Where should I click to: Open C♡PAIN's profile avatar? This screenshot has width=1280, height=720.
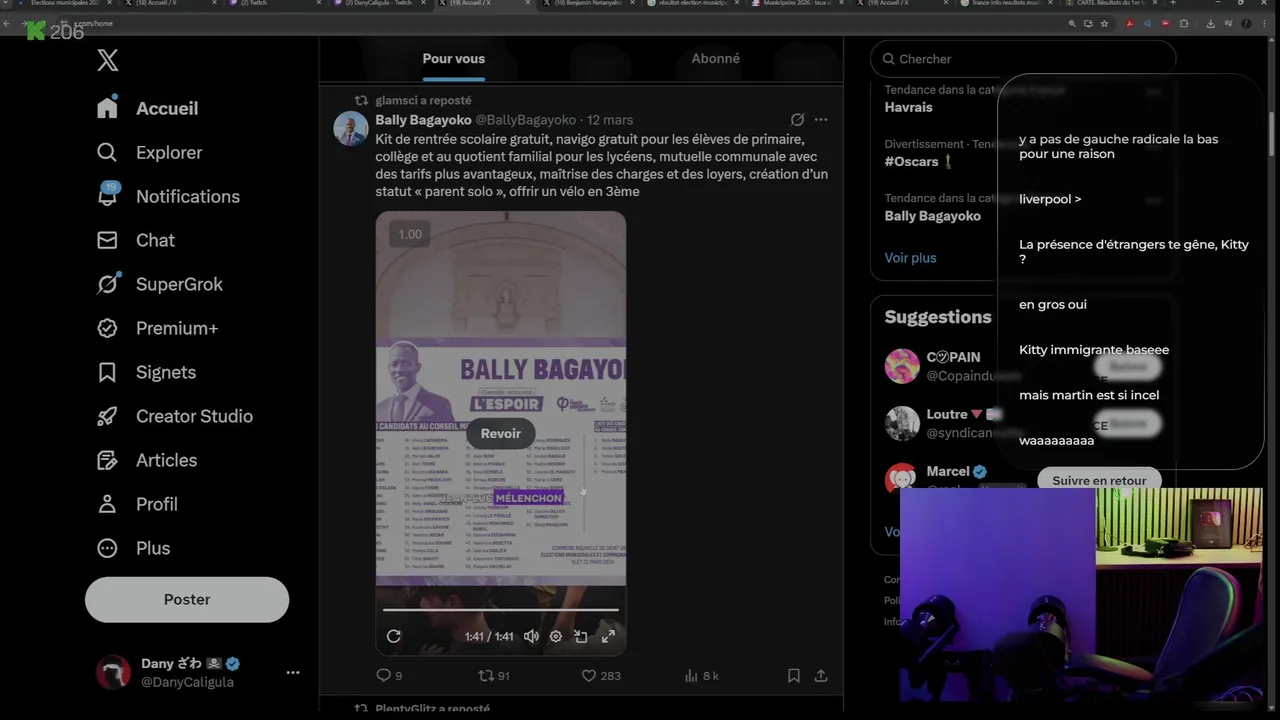point(902,366)
